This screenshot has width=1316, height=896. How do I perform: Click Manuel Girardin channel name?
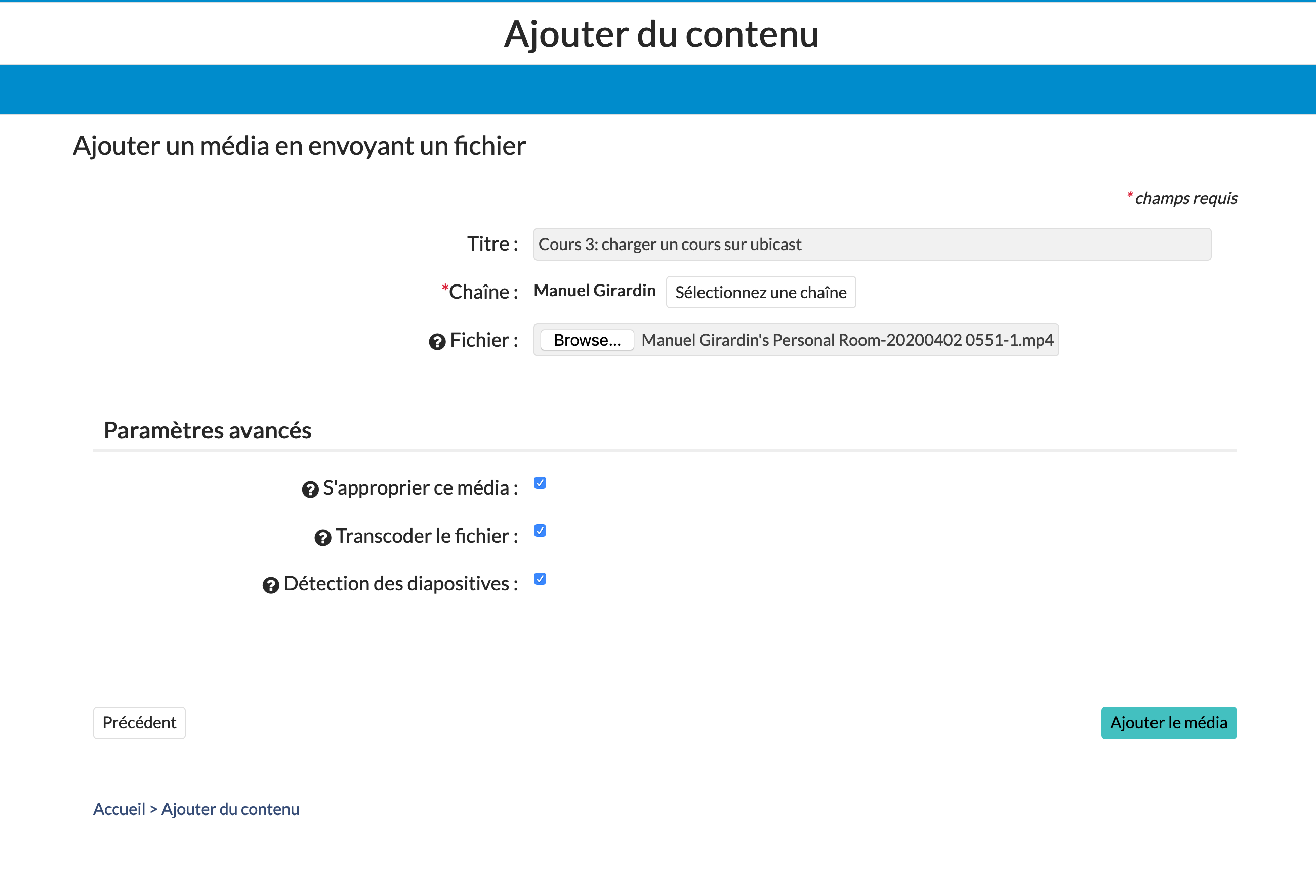click(x=595, y=291)
